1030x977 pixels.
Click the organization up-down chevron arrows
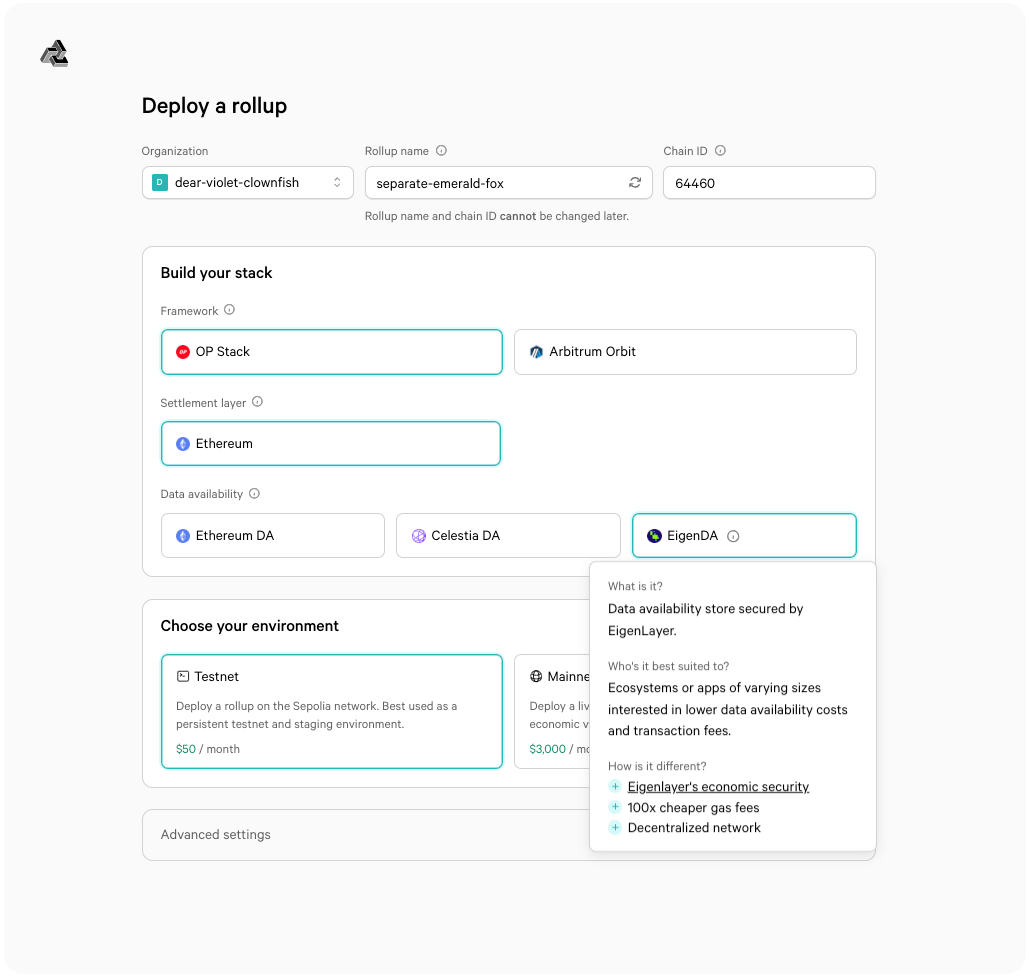[x=337, y=183]
